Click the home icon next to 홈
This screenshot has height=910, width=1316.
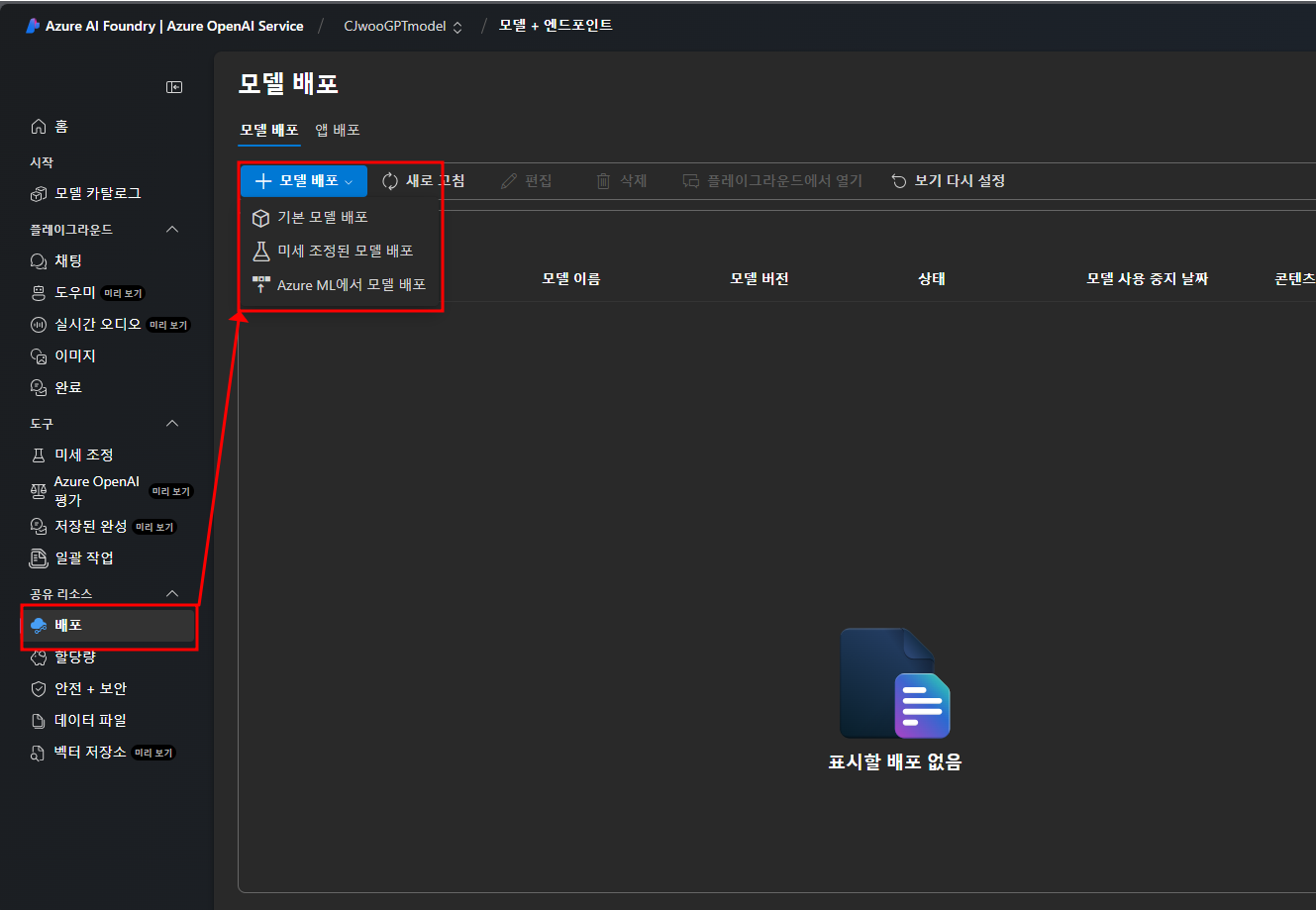coord(39,126)
